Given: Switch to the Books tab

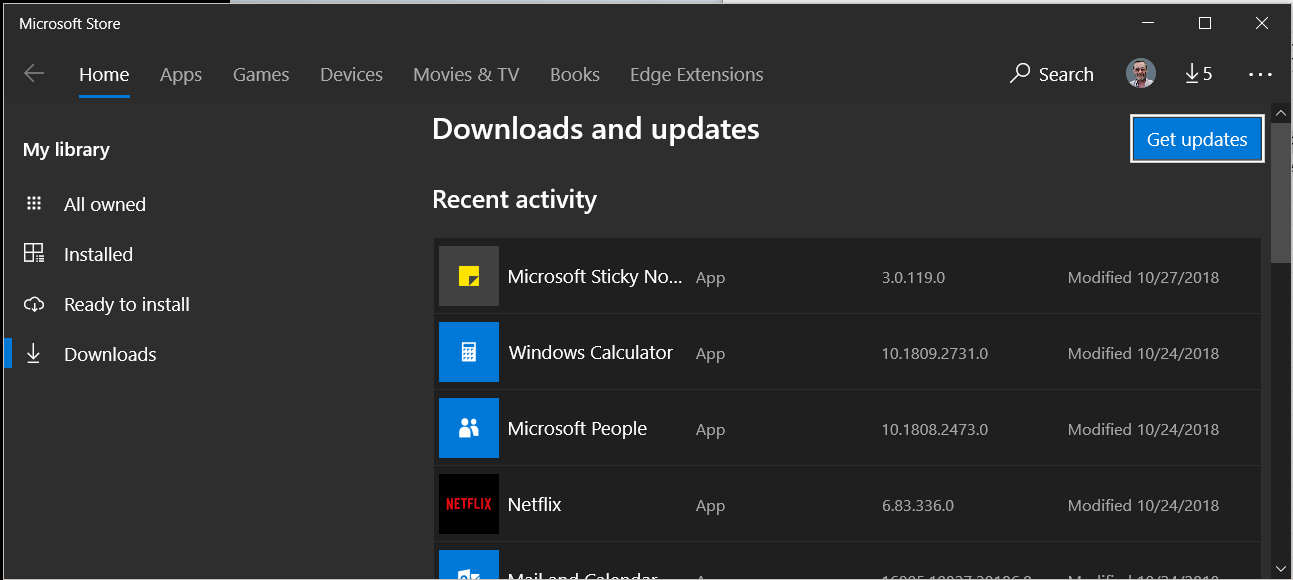Looking at the screenshot, I should (x=575, y=74).
